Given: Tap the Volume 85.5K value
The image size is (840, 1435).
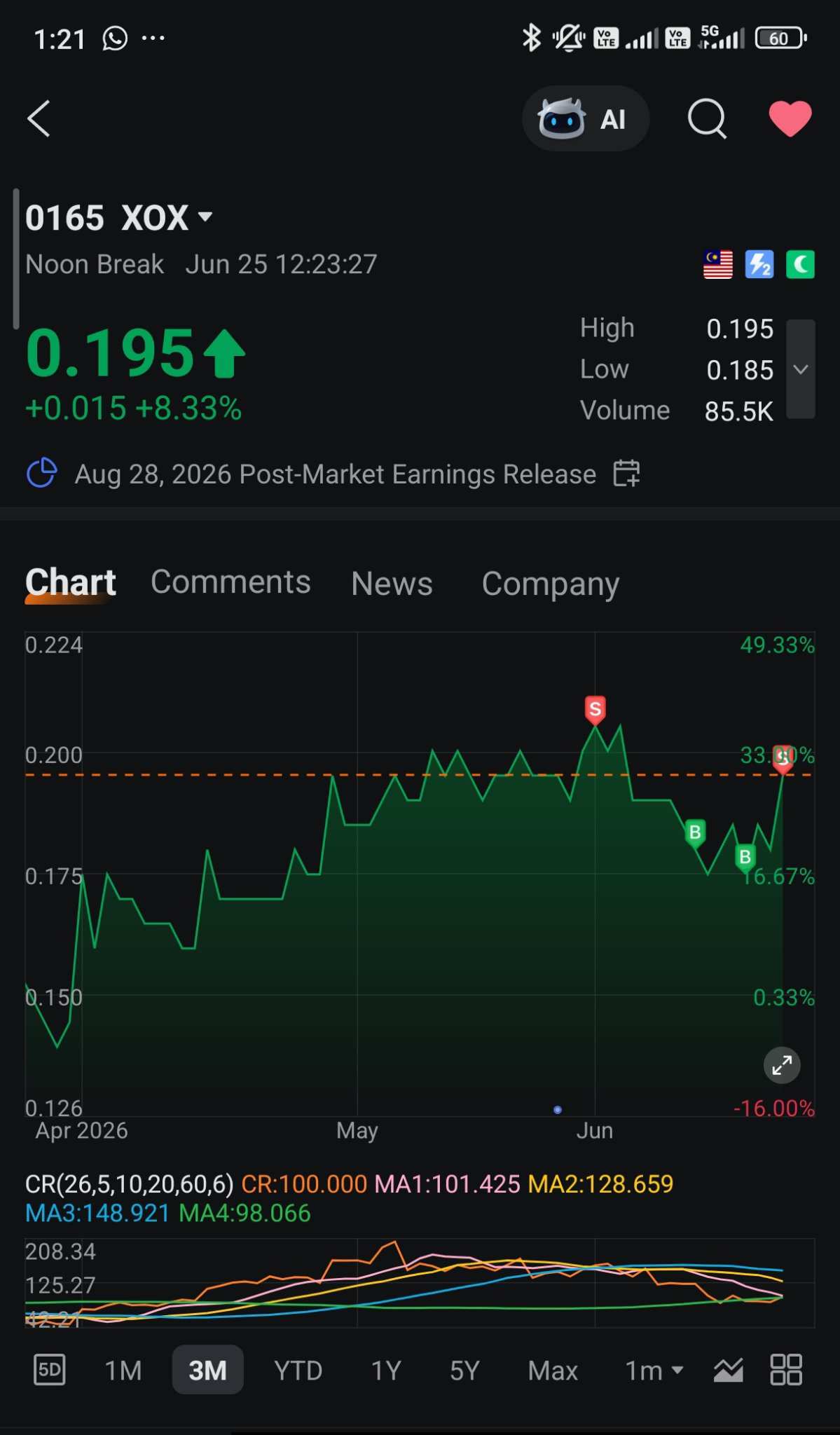Looking at the screenshot, I should point(738,411).
